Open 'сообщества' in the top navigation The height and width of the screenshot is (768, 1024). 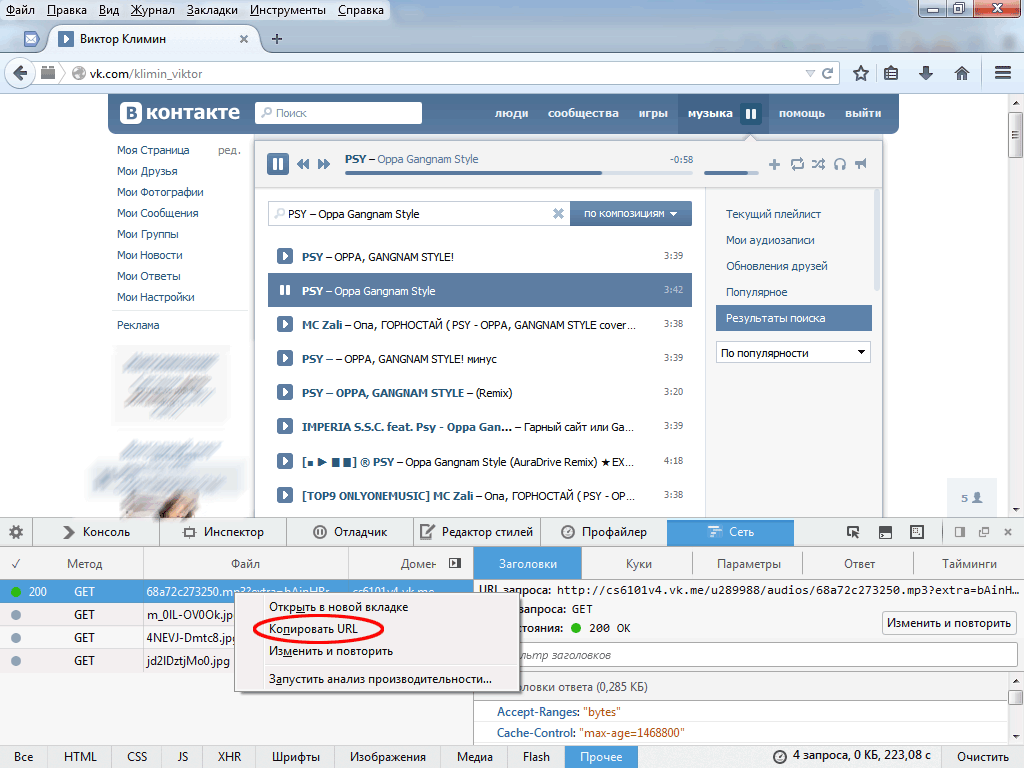(x=583, y=113)
